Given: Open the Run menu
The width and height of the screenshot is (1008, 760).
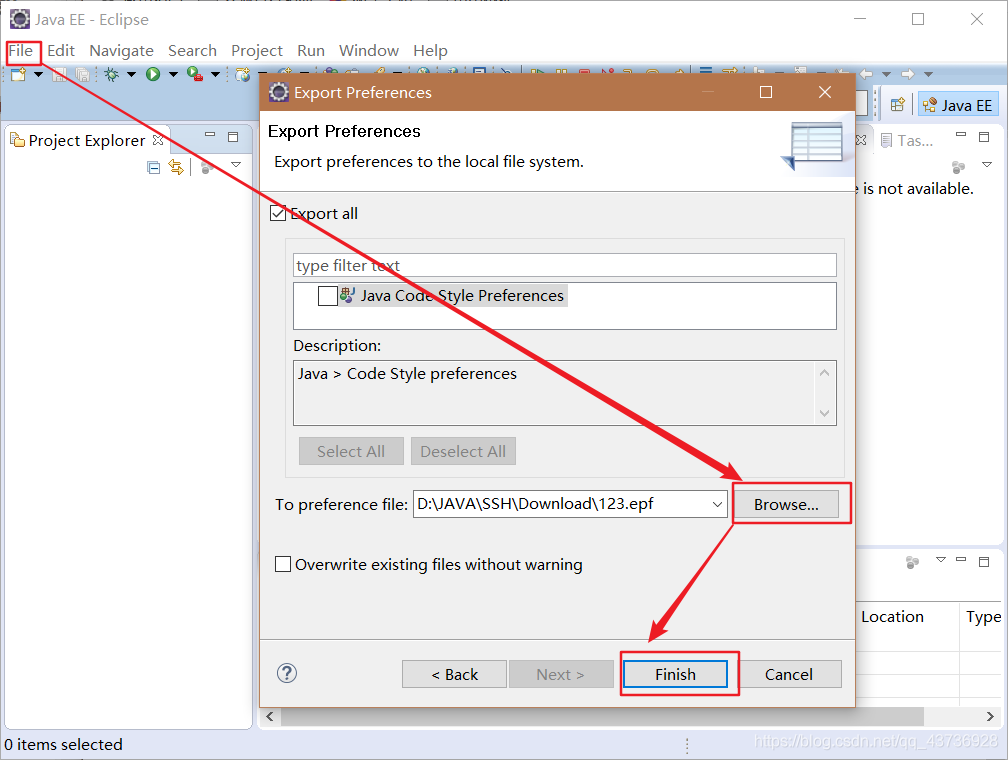Looking at the screenshot, I should pyautogui.click(x=310, y=51).
